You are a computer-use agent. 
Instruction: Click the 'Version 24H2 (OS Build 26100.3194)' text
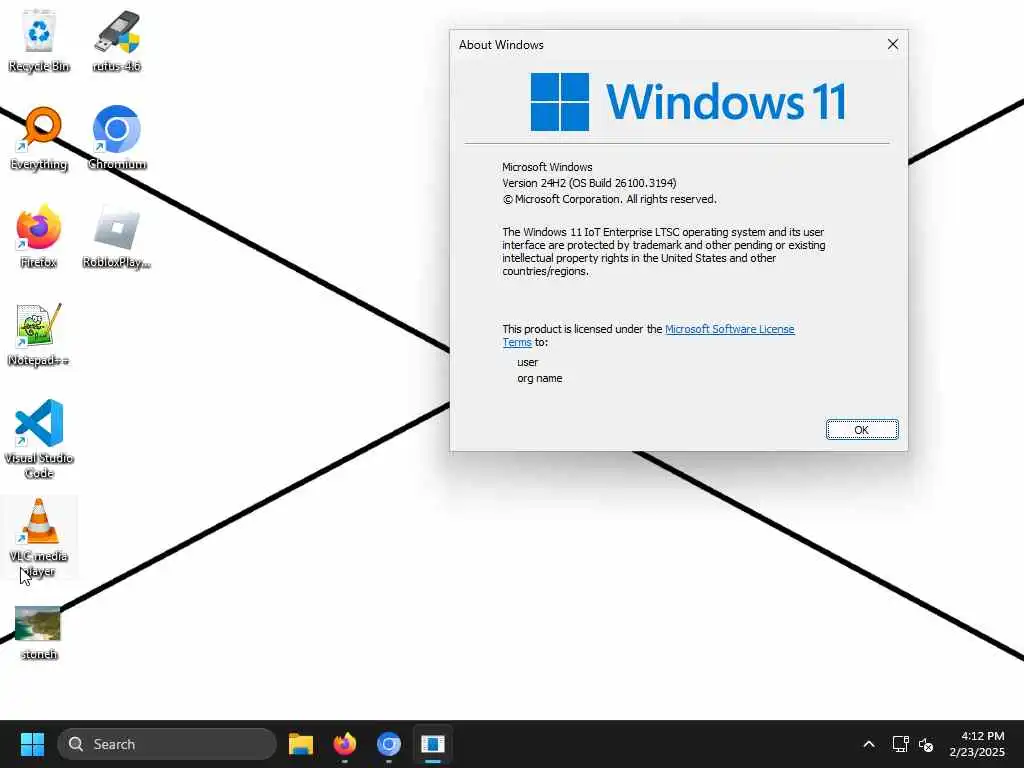pos(589,183)
